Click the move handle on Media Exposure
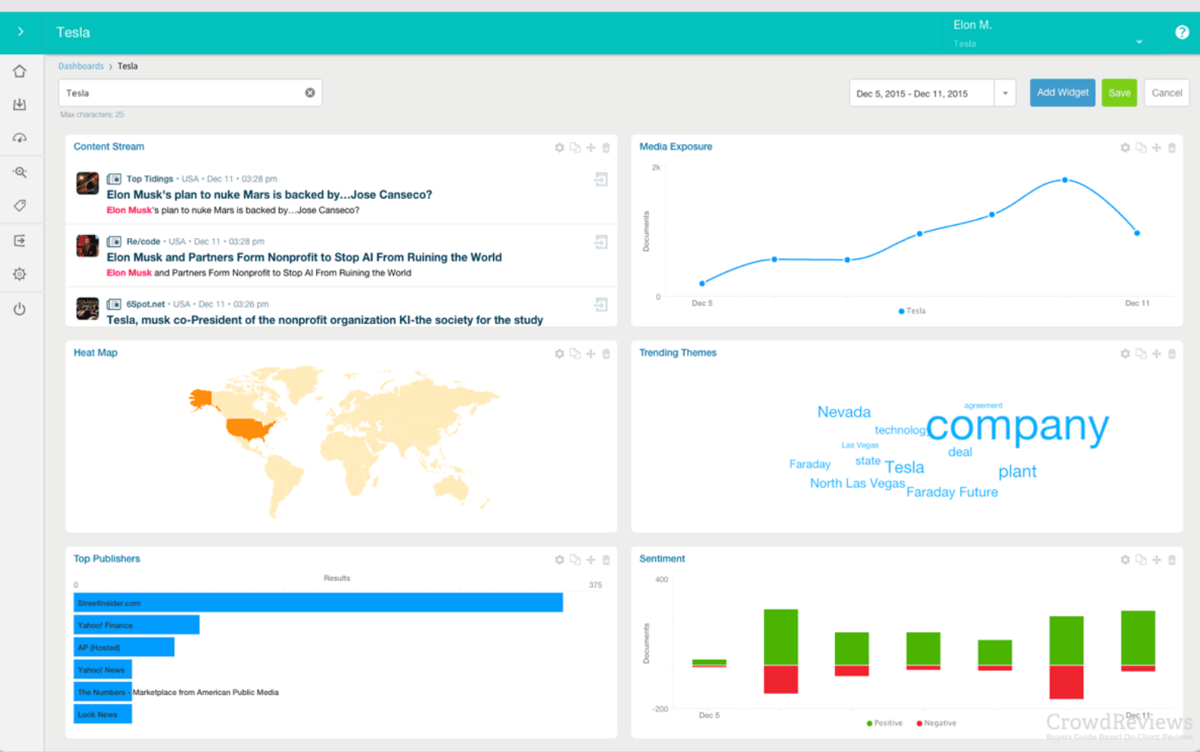Viewport: 1200px width, 752px height. [x=1157, y=148]
